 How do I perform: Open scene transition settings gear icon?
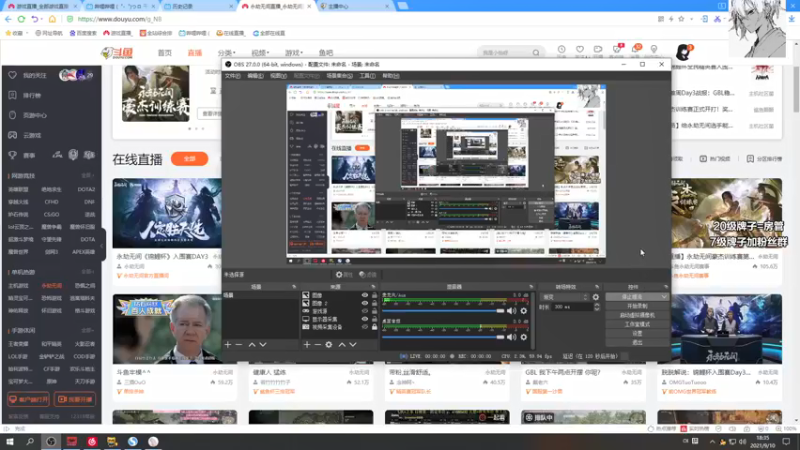coord(596,297)
